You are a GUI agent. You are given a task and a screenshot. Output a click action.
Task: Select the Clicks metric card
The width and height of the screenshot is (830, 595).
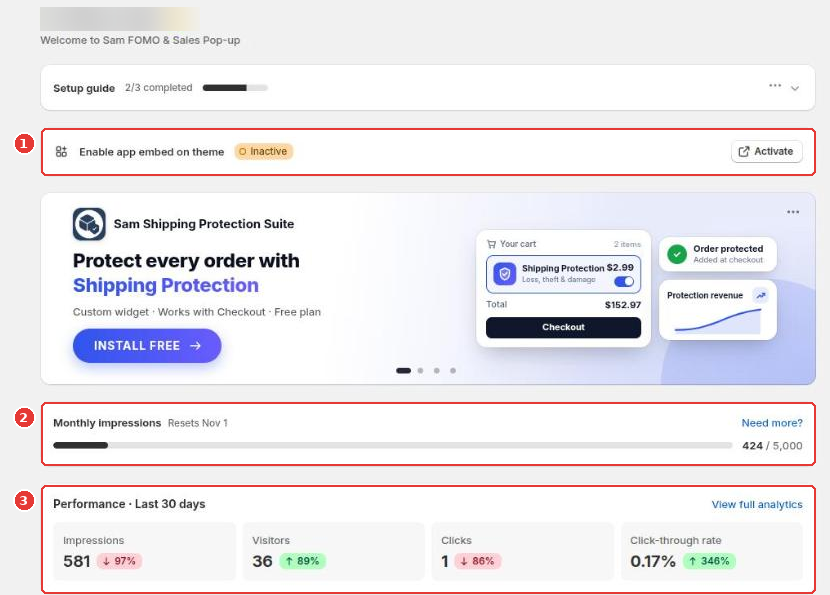[522, 551]
